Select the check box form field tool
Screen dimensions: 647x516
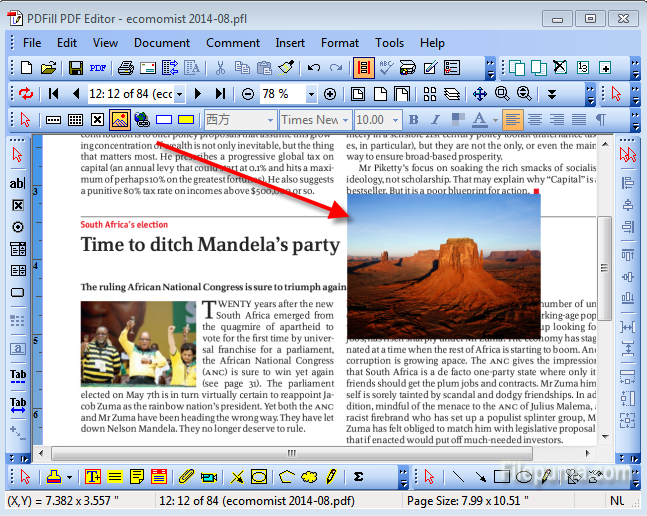click(x=17, y=205)
